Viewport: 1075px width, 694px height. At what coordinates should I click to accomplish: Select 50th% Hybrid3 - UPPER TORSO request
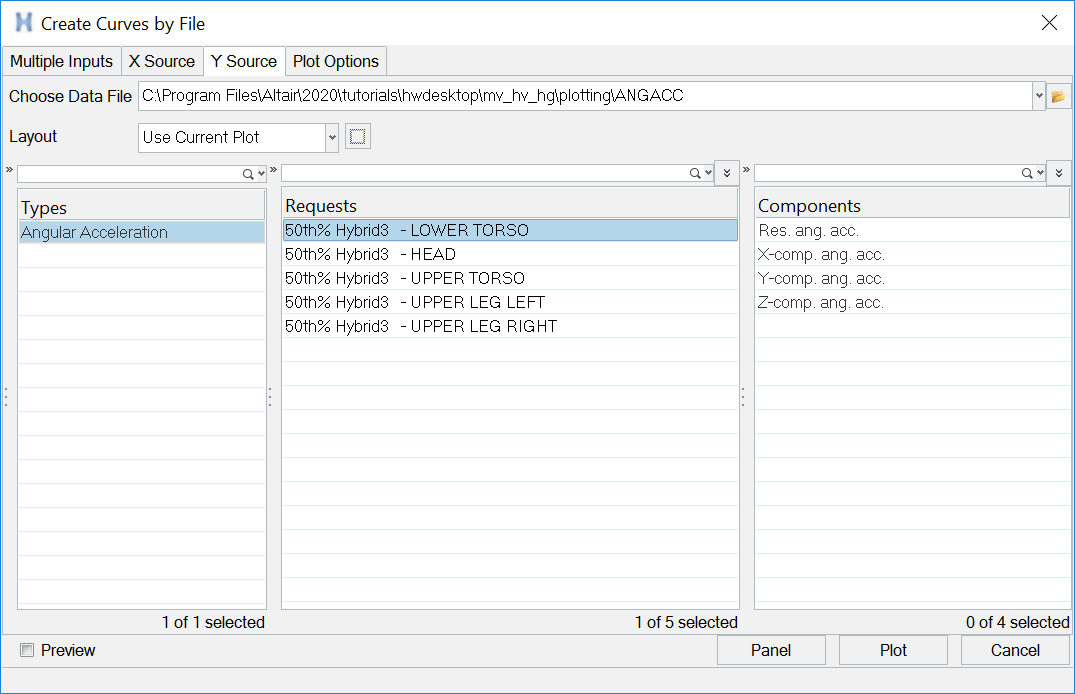(510, 278)
